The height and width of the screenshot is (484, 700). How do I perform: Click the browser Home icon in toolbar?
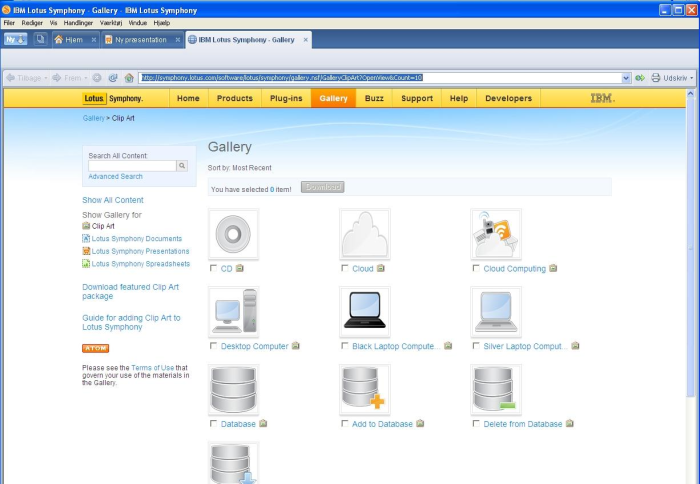129,78
